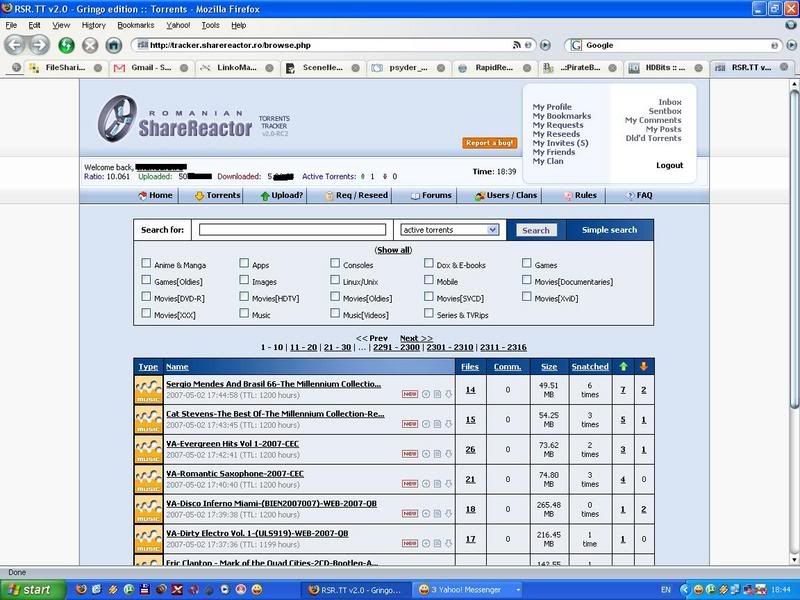
Task: Click the download arrow icon on Sergio Mendes row
Action: [x=448, y=394]
